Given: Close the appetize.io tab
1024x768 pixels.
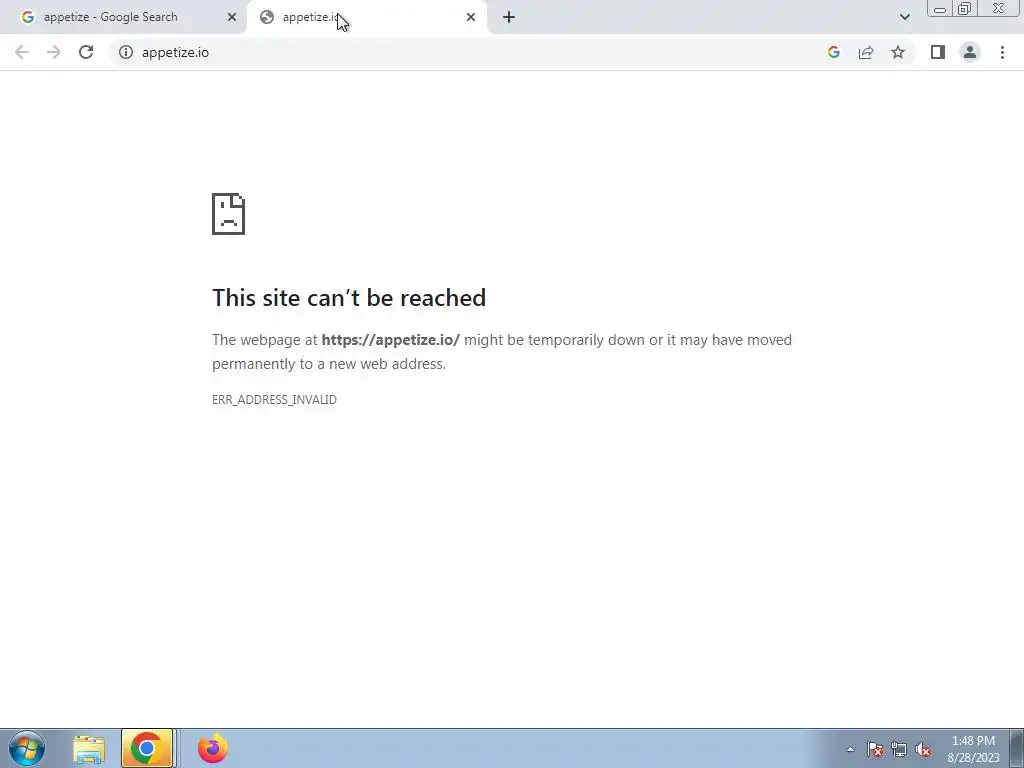Looking at the screenshot, I should 471,17.
